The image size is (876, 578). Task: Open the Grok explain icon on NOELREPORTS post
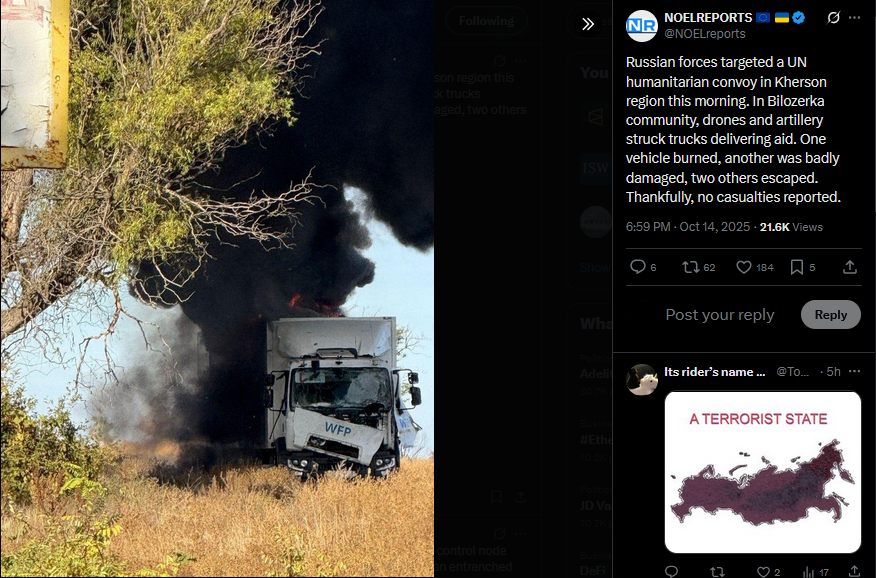833,18
